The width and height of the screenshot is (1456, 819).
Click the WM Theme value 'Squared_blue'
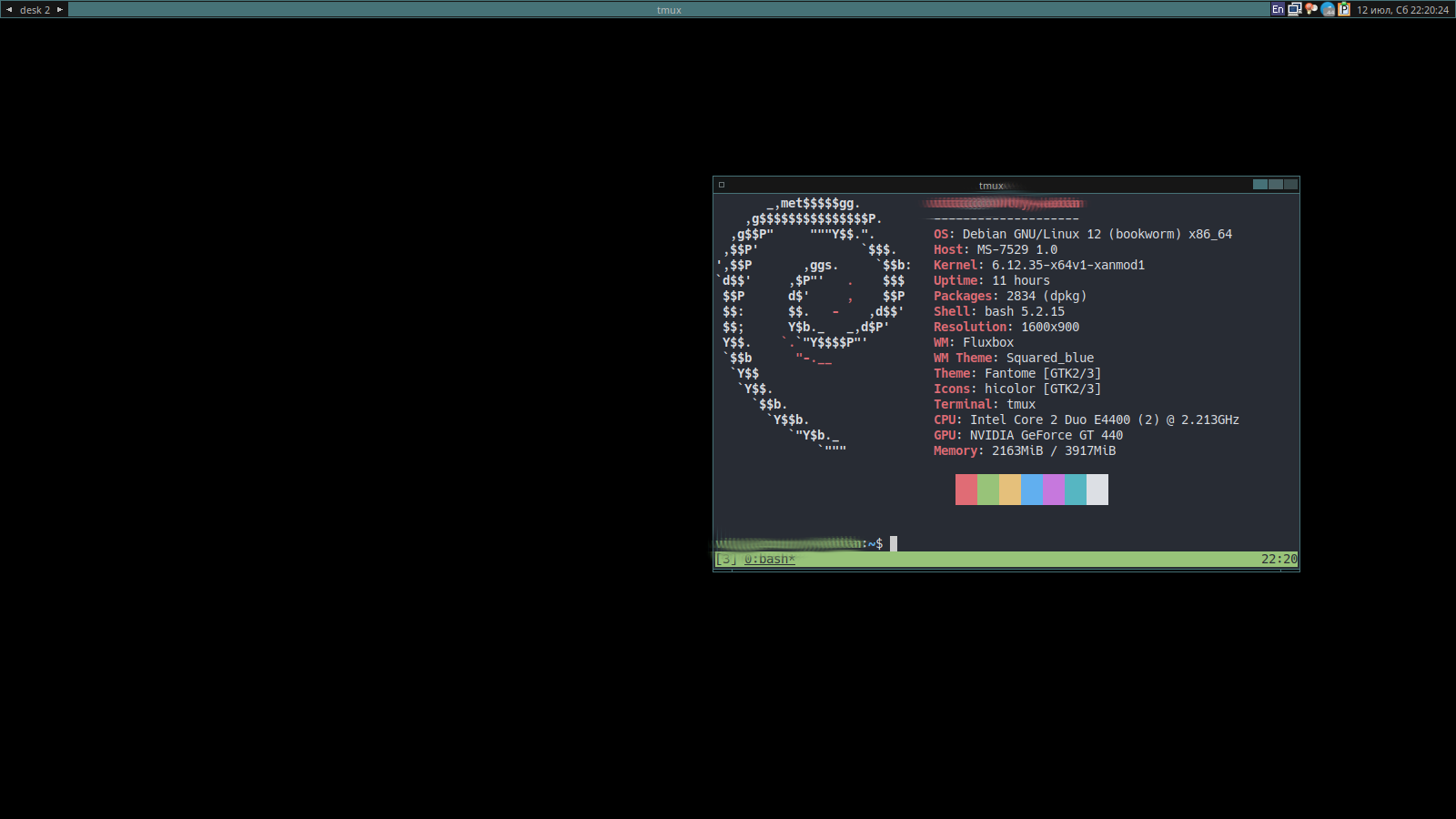pos(1050,358)
